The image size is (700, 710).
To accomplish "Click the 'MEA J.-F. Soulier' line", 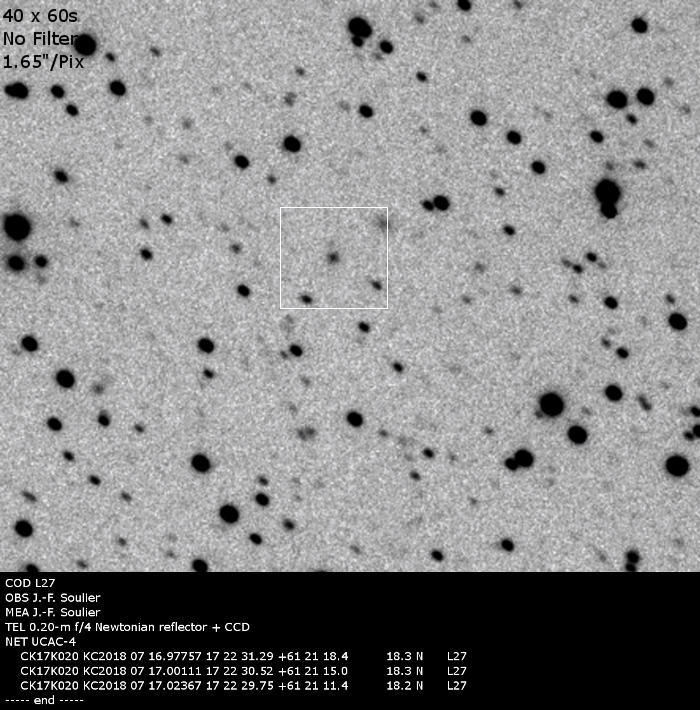I will click(53, 612).
